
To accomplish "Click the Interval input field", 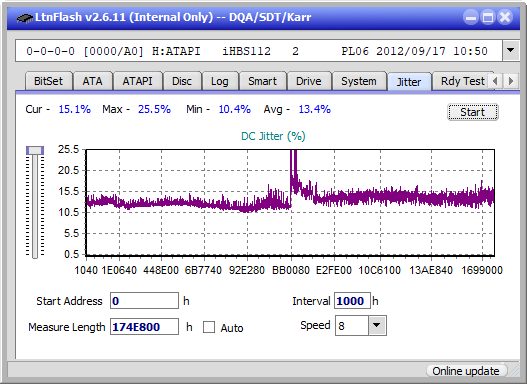I will (x=352, y=301).
